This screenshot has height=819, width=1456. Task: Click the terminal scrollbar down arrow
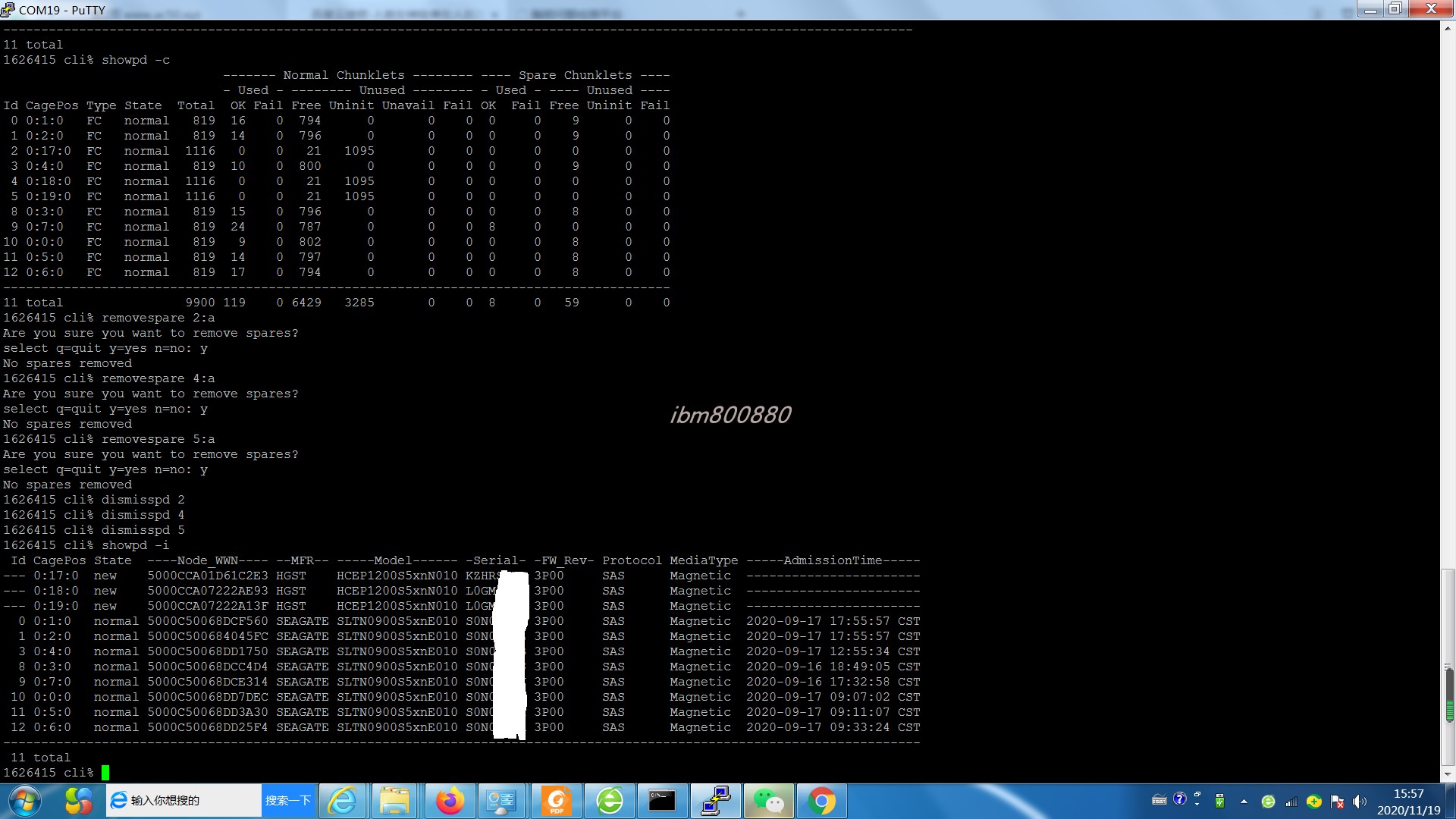coord(1448,775)
